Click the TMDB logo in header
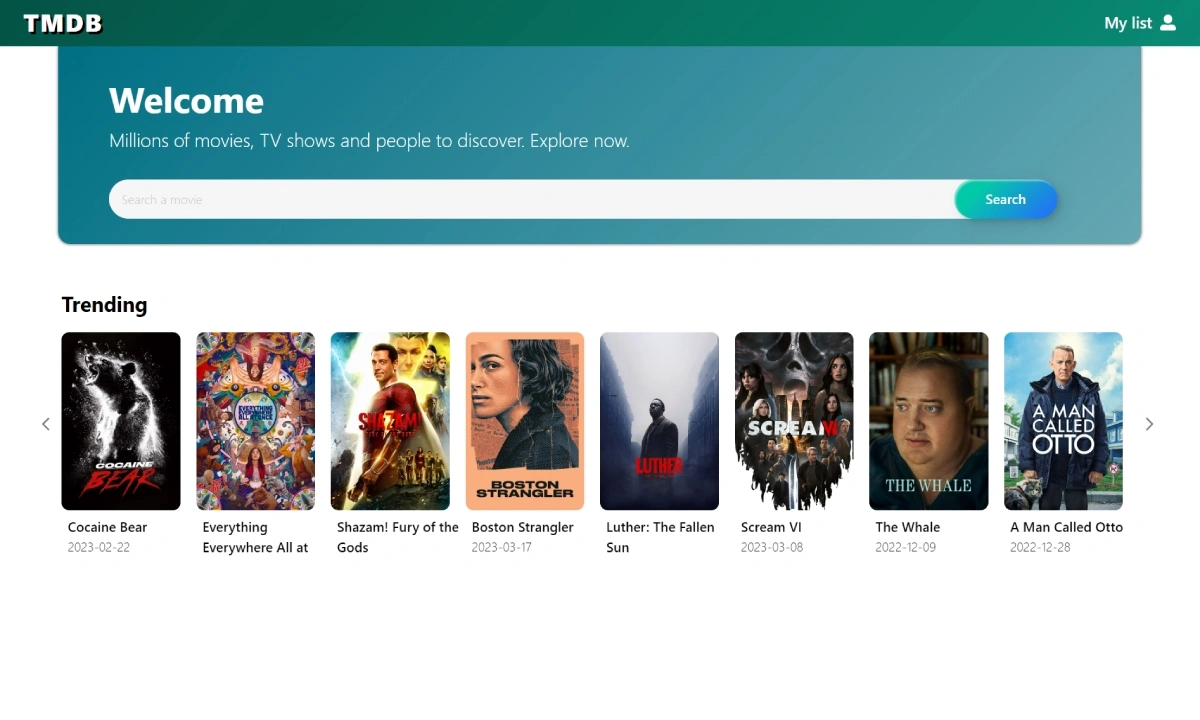The image size is (1200, 720). pos(63,23)
